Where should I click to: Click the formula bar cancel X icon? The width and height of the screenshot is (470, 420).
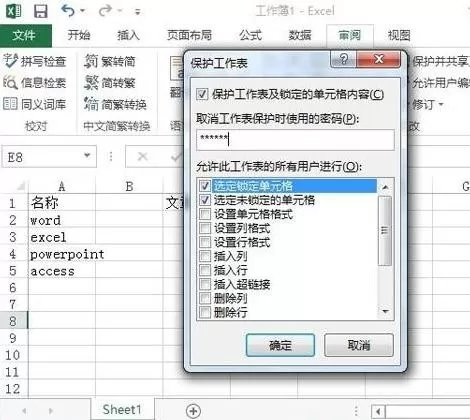(x=143, y=156)
